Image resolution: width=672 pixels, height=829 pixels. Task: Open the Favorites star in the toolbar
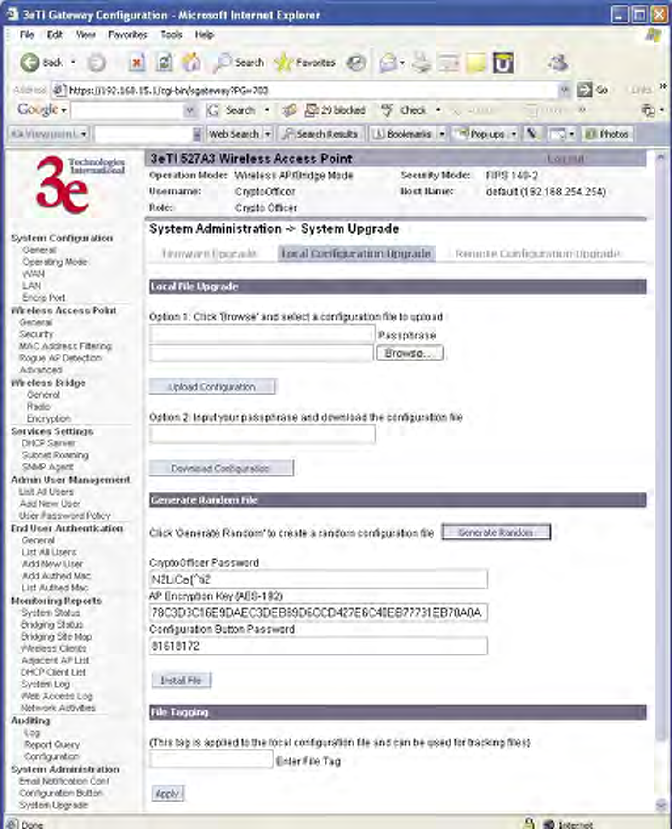point(305,62)
